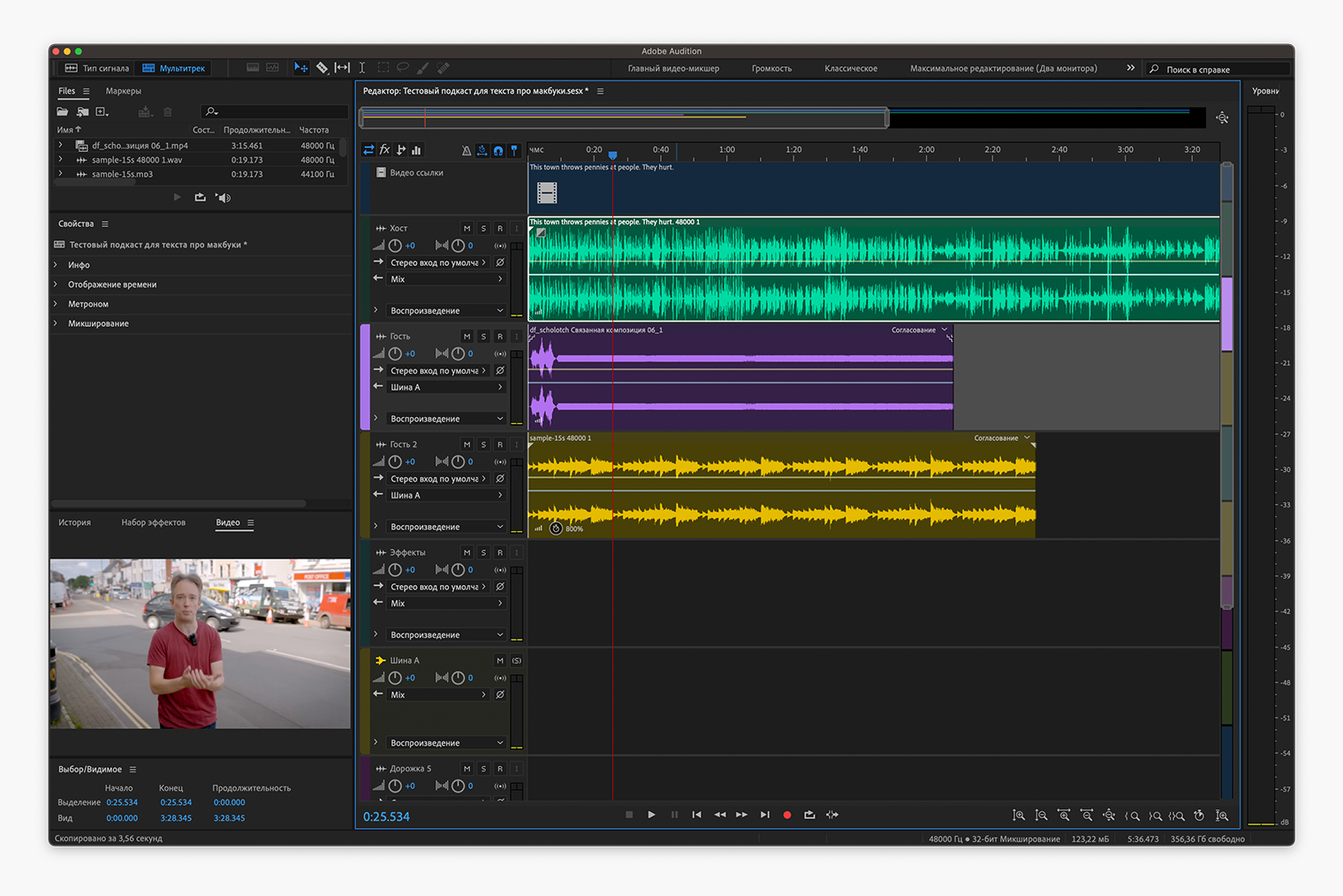Mute the Шина A bus
The image size is (1343, 896).
[x=500, y=661]
